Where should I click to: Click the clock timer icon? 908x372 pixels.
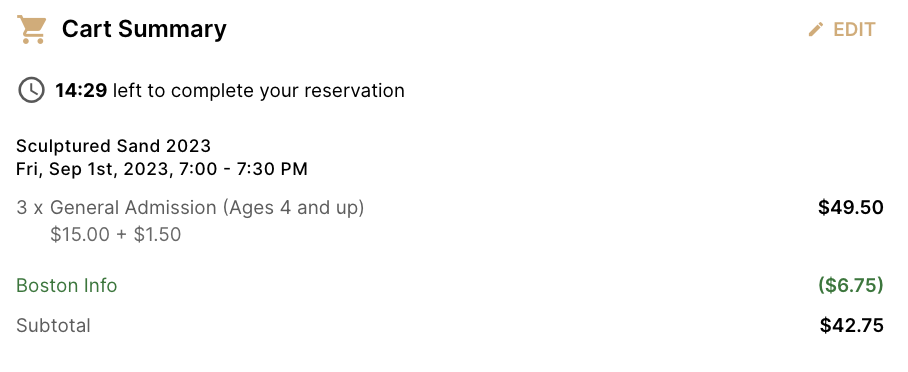(x=31, y=91)
